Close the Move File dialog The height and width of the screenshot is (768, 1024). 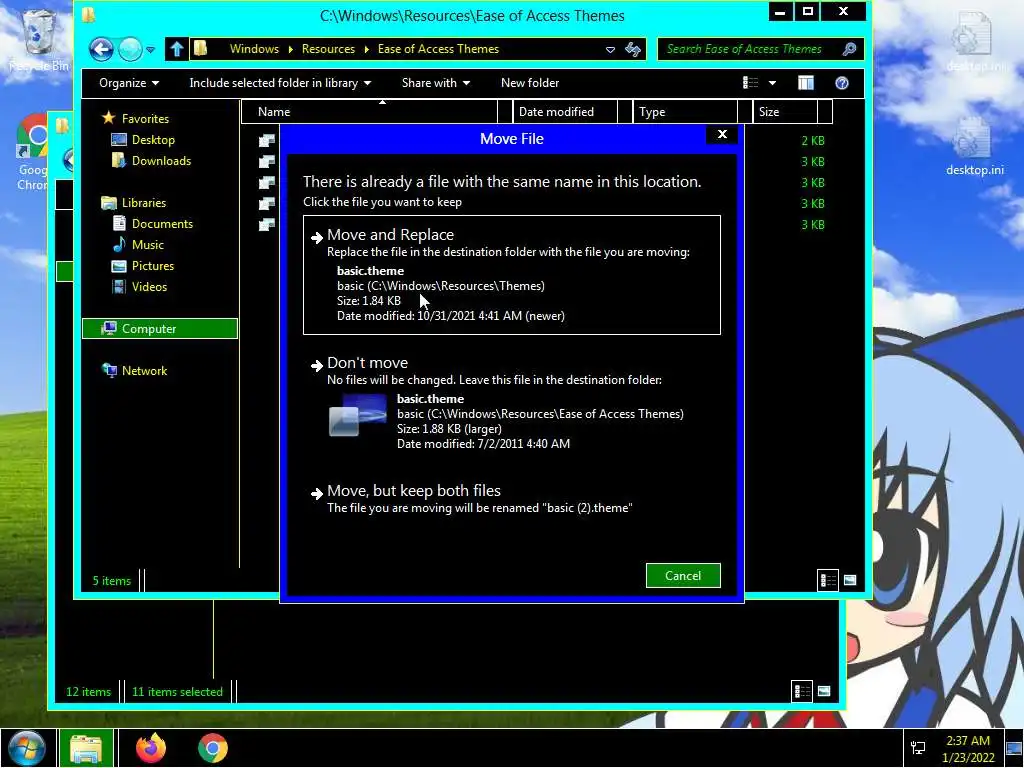tap(722, 134)
